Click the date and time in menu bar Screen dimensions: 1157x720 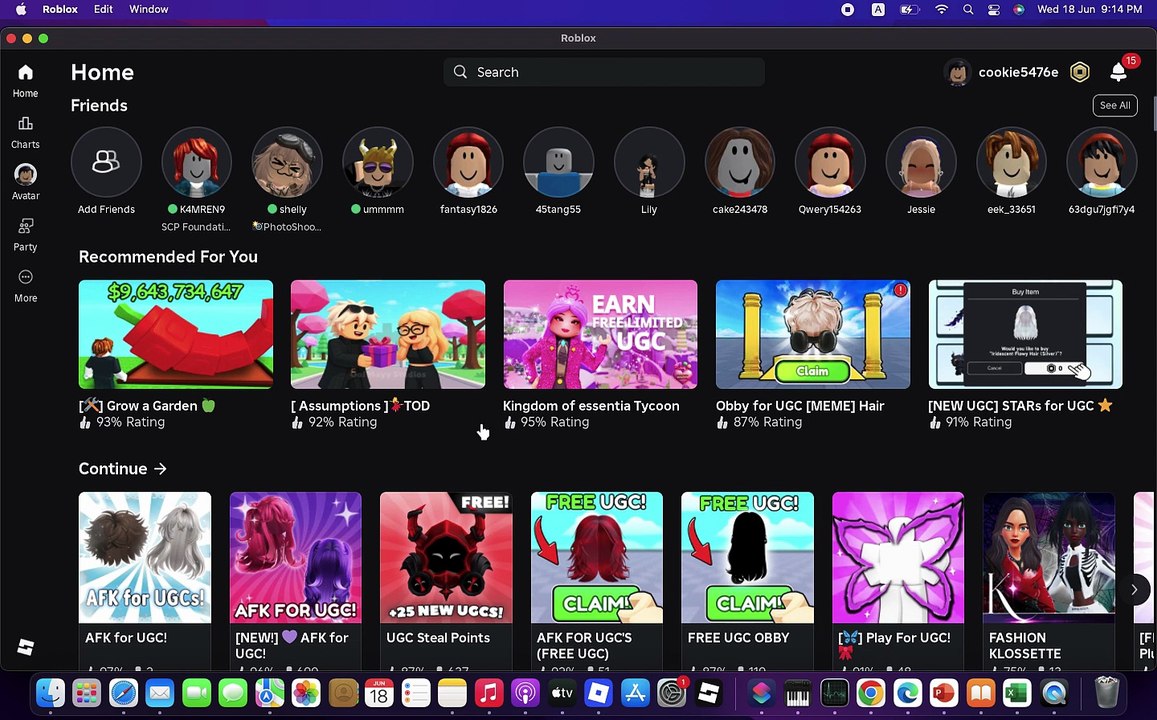coord(1089,10)
